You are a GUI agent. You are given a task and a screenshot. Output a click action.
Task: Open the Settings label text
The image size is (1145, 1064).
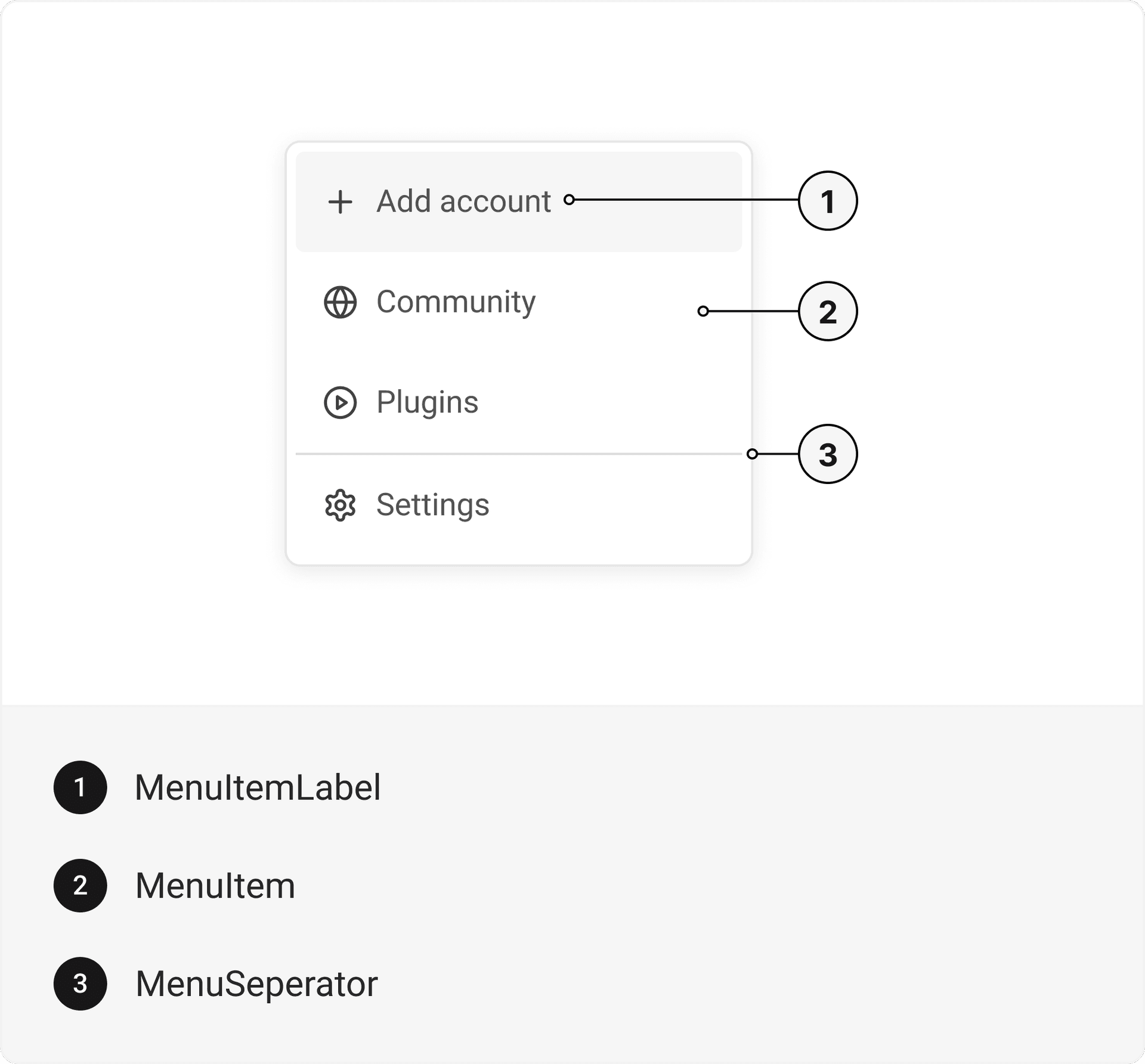(432, 505)
